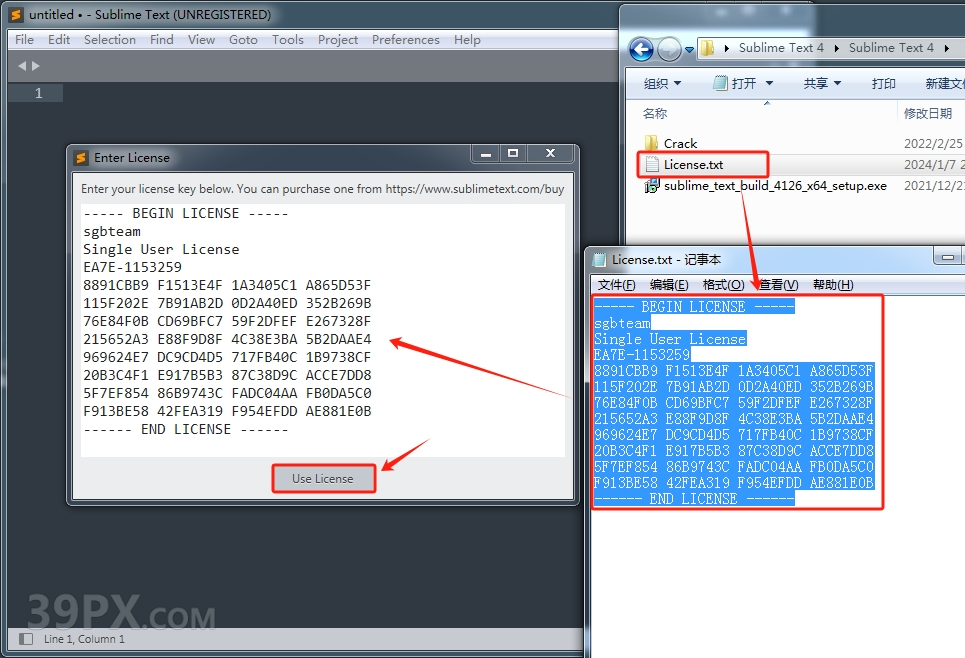Image resolution: width=965 pixels, height=658 pixels.
Task: Open the View menu in Sublime Text
Action: (201, 39)
